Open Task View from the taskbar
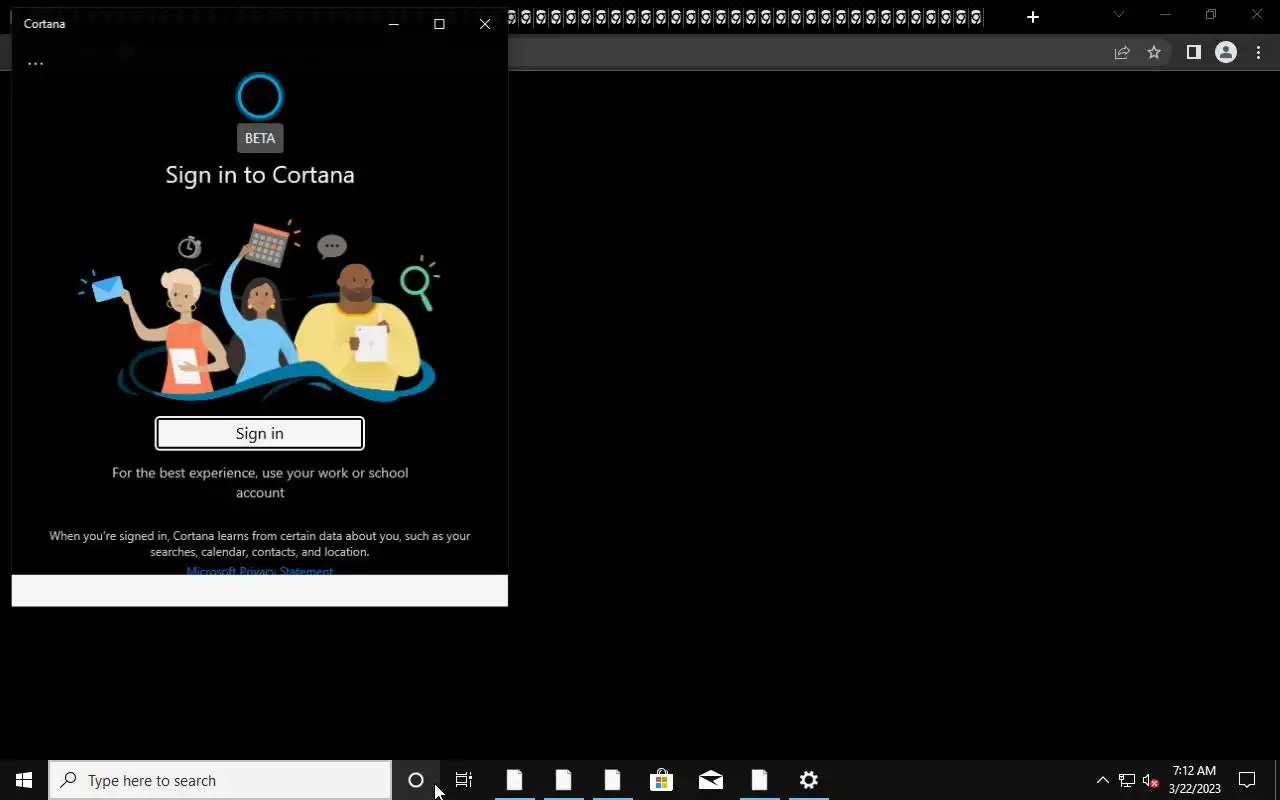 coord(464,780)
